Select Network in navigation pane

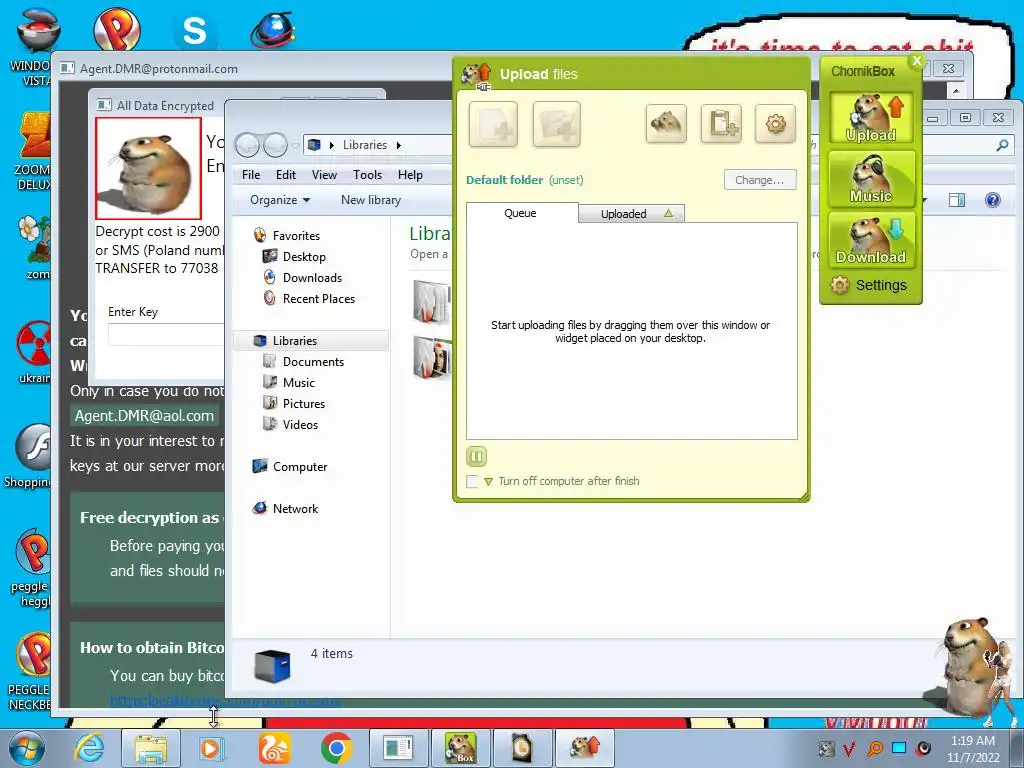click(285, 508)
